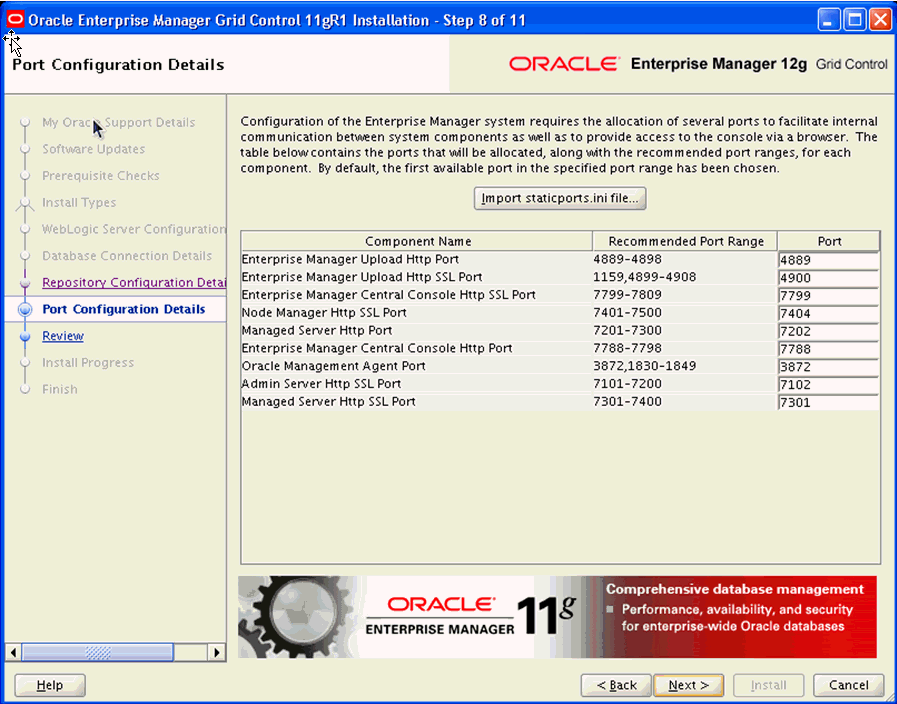
Task: Select 'Managed Server Http Port' row name
Action: [x=317, y=331]
